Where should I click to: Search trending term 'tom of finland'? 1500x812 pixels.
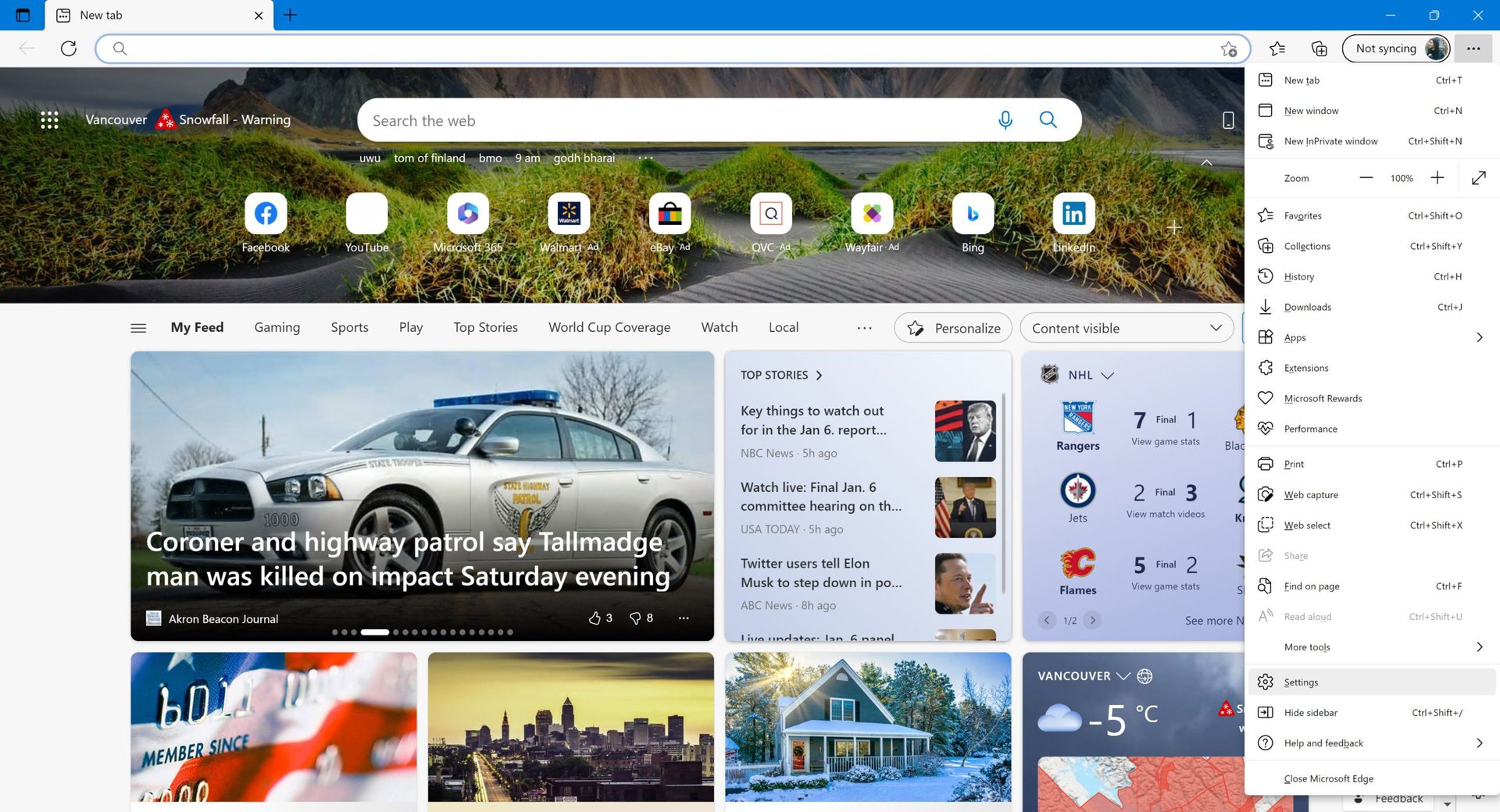point(430,158)
